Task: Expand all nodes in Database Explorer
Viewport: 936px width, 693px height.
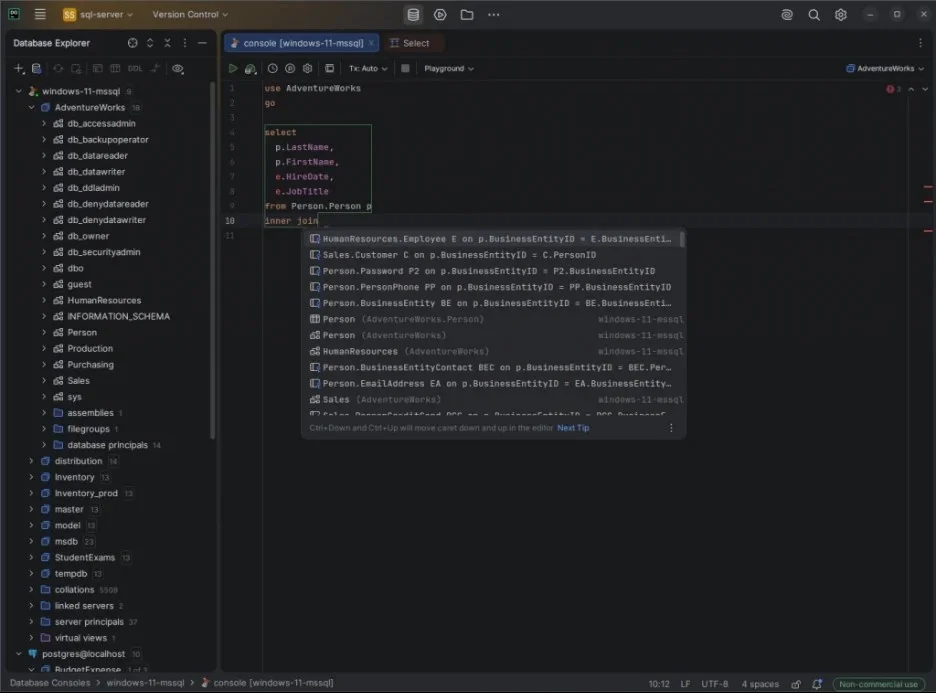Action: (150, 43)
